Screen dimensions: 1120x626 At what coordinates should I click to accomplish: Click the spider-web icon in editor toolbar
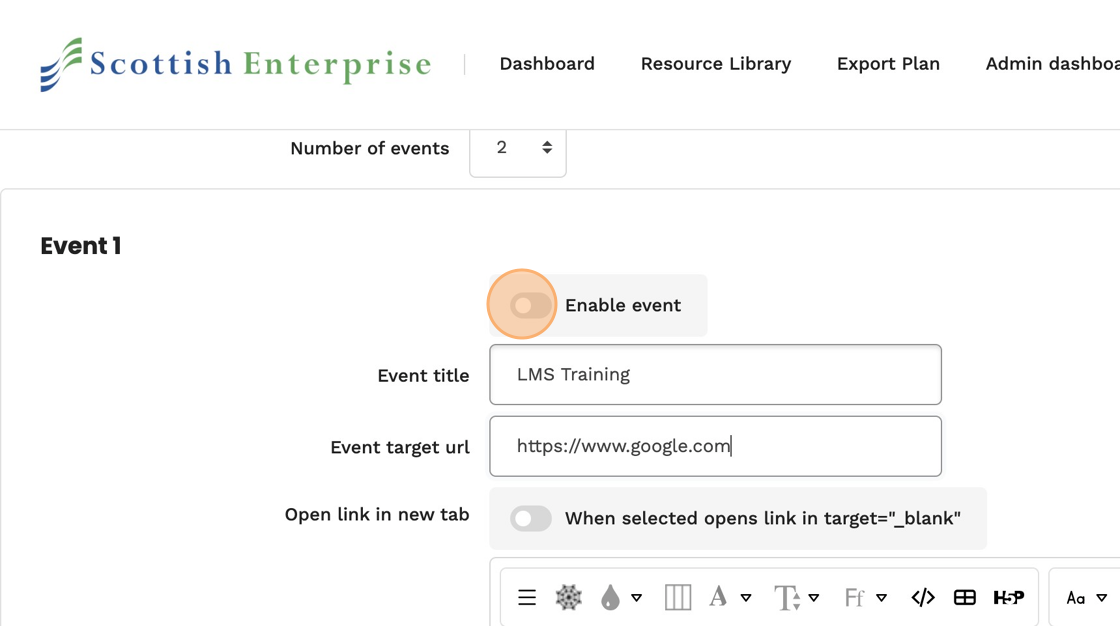[x=568, y=598]
